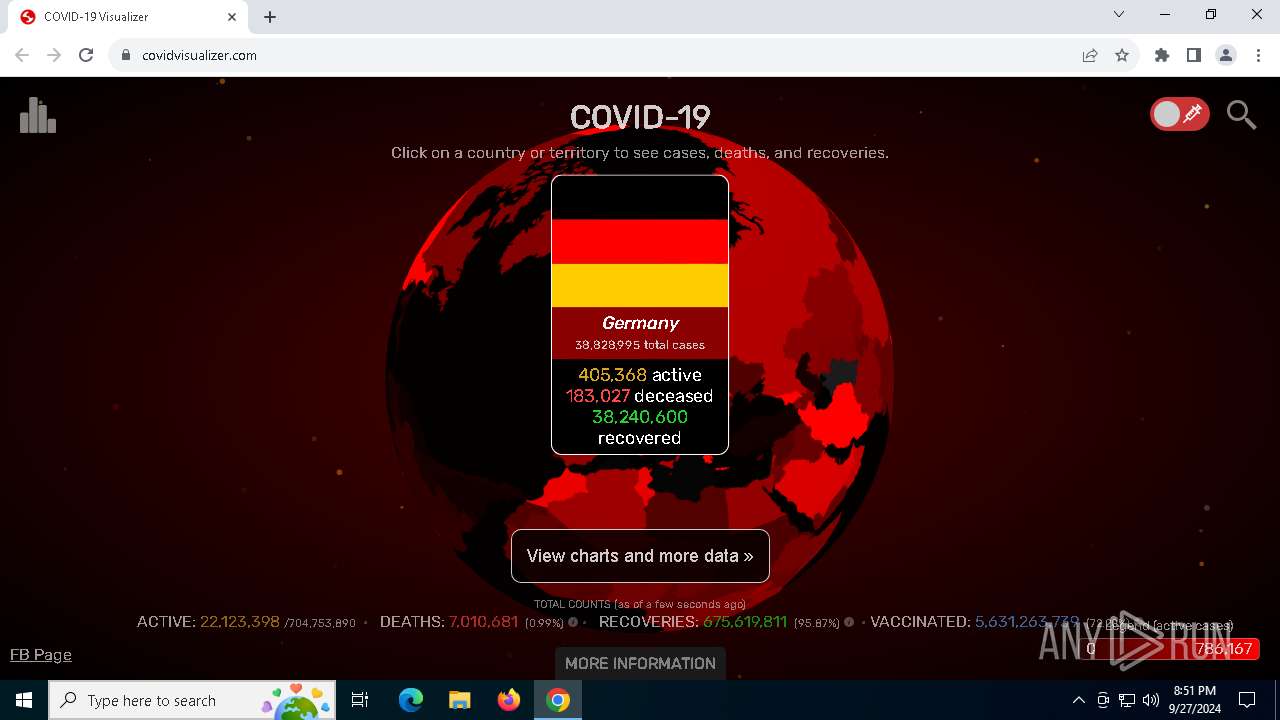Click the total ACTIVE cases figure
1280x720 pixels.
click(240, 622)
